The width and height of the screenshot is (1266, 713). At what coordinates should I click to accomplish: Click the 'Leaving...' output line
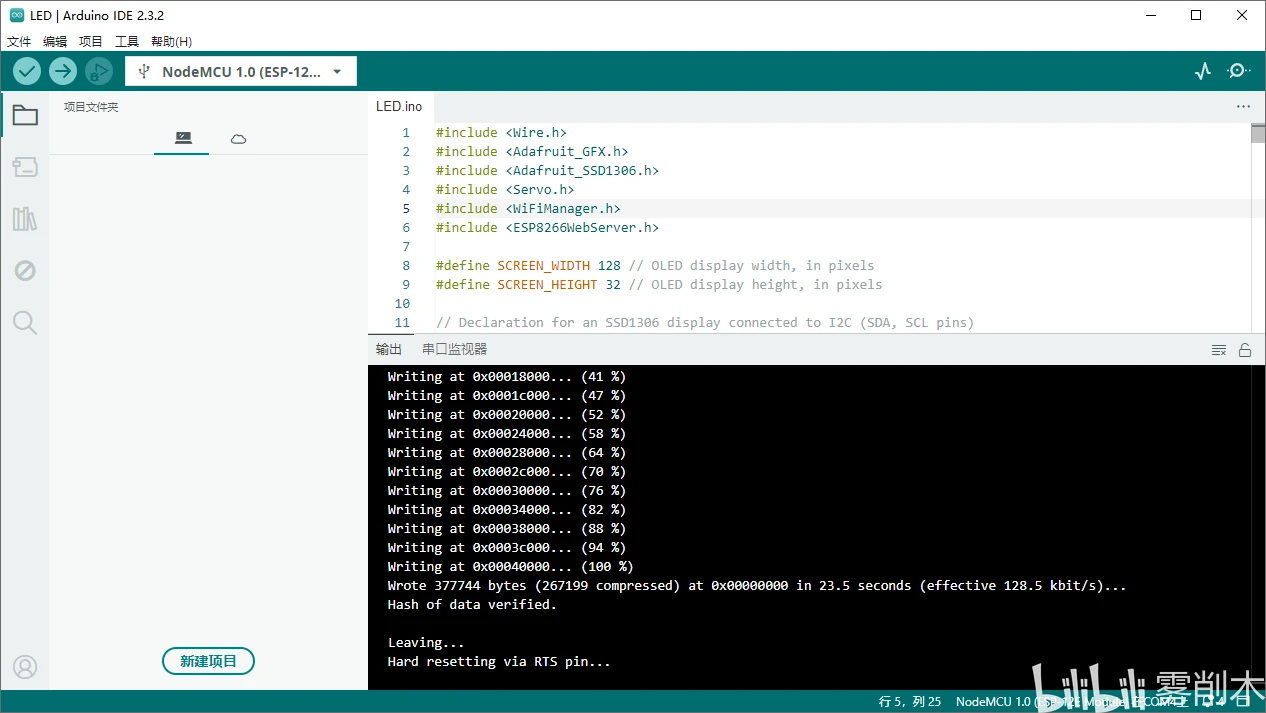(426, 642)
